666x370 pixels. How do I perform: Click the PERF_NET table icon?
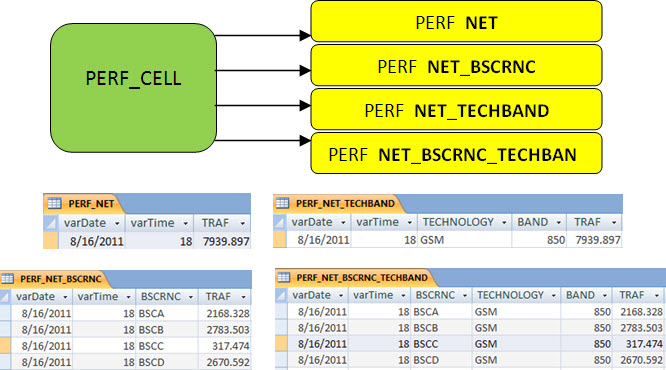pyautogui.click(x=54, y=203)
